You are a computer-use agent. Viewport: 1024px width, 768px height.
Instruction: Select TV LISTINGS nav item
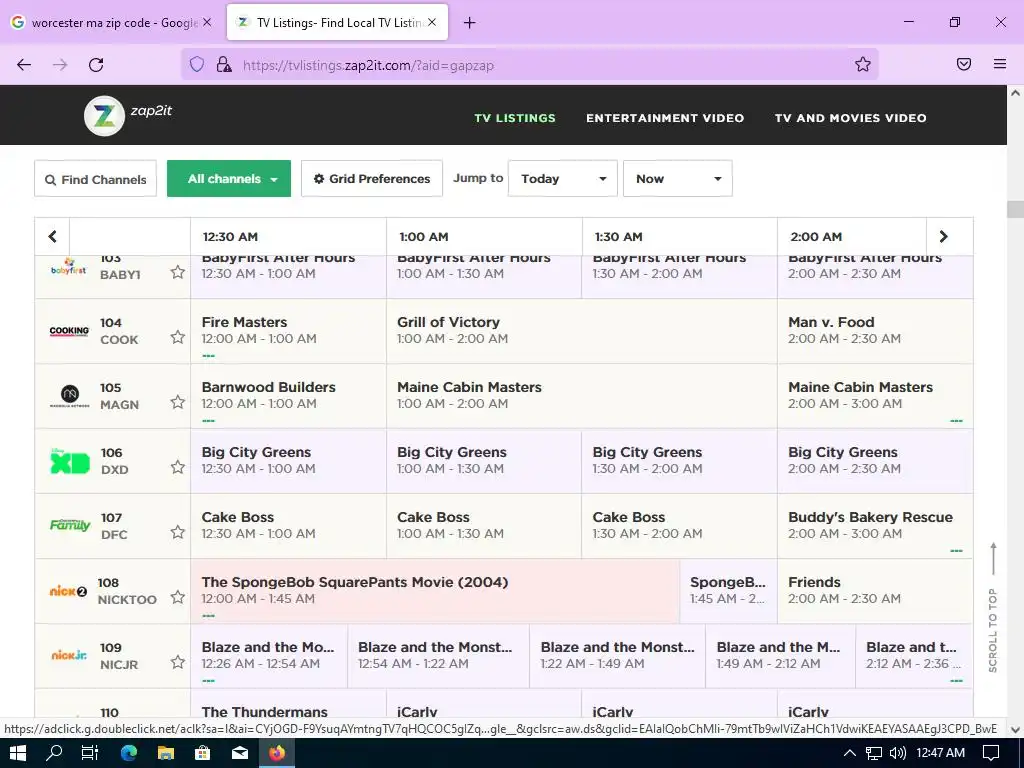(x=515, y=118)
